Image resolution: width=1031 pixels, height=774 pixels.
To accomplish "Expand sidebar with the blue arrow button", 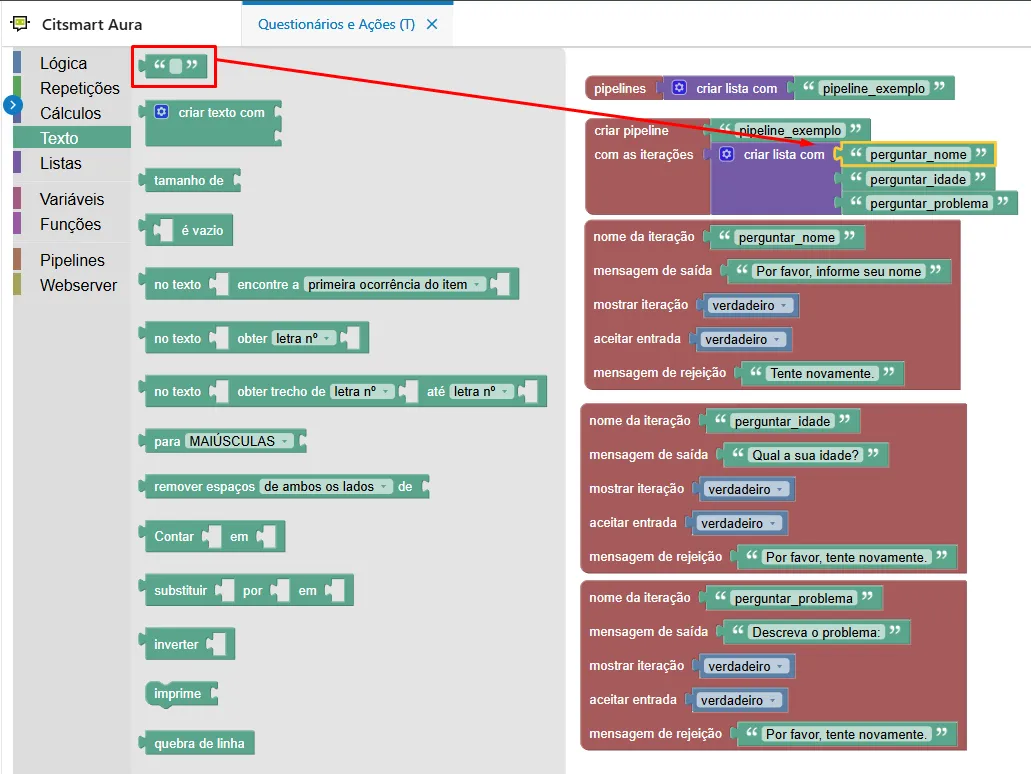I will click(12, 105).
